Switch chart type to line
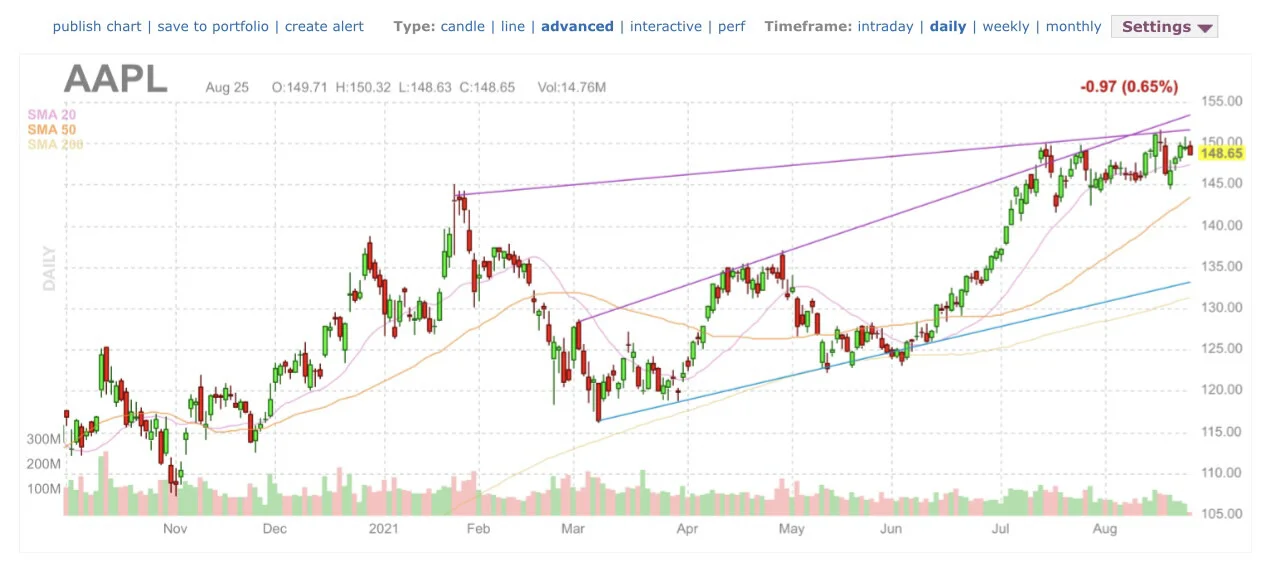 tap(513, 26)
